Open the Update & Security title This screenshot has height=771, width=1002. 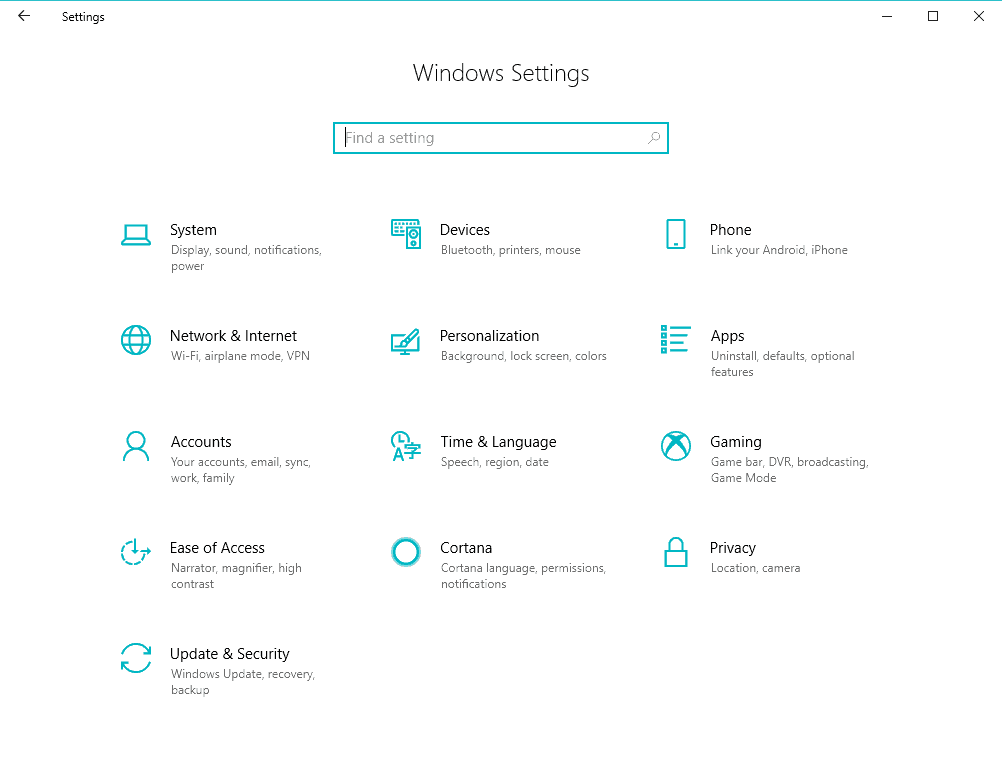coord(229,654)
